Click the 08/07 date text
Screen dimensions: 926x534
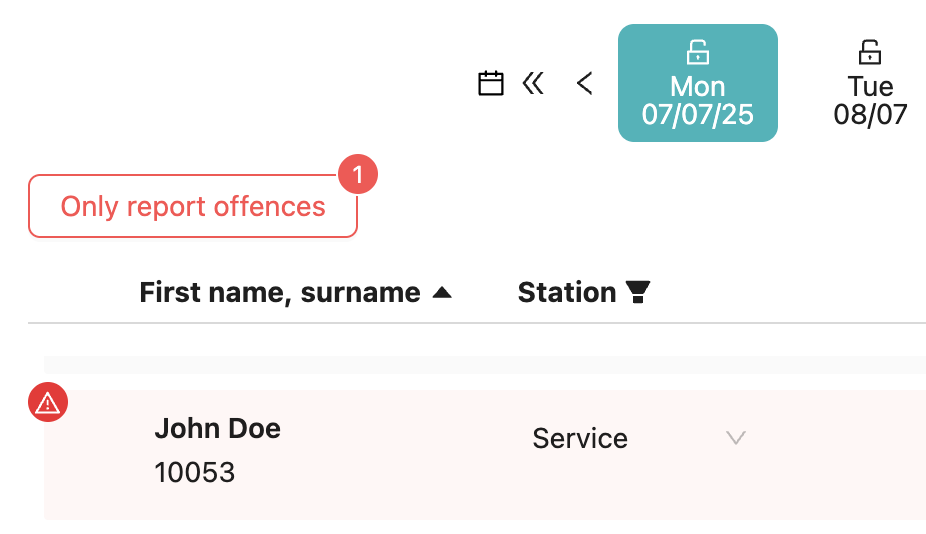(x=870, y=115)
